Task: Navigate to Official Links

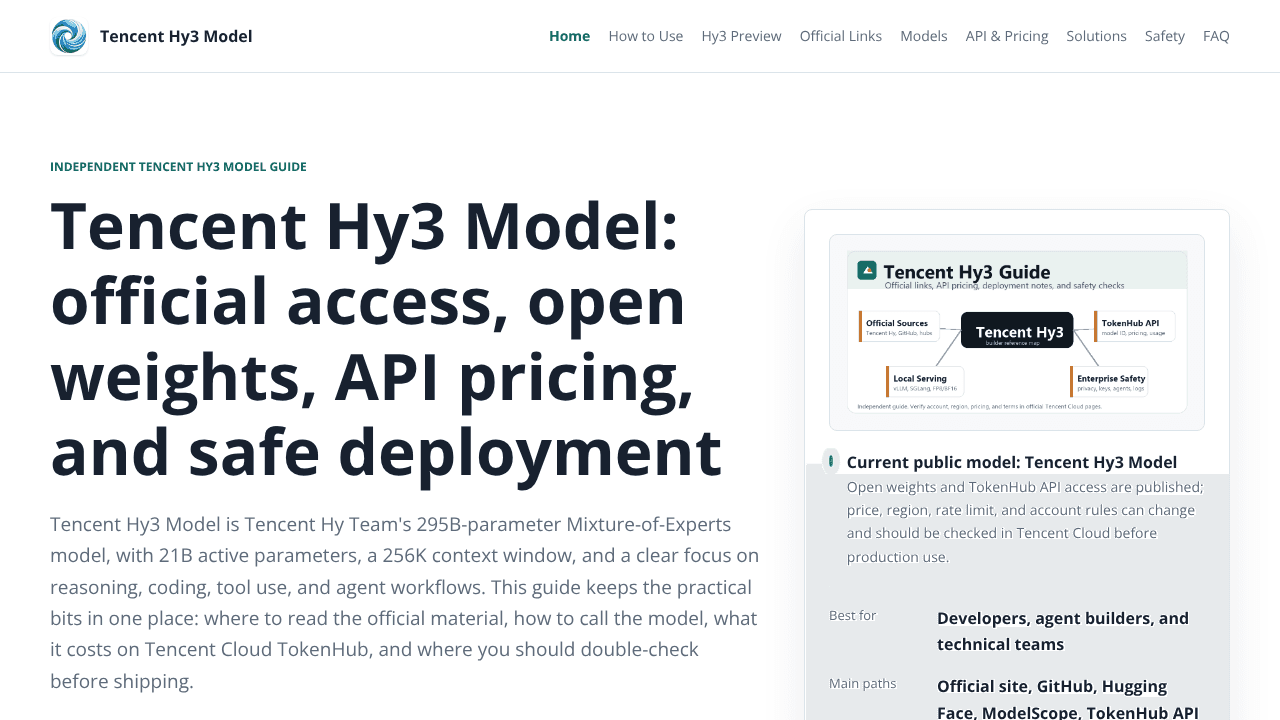Action: 840,36
